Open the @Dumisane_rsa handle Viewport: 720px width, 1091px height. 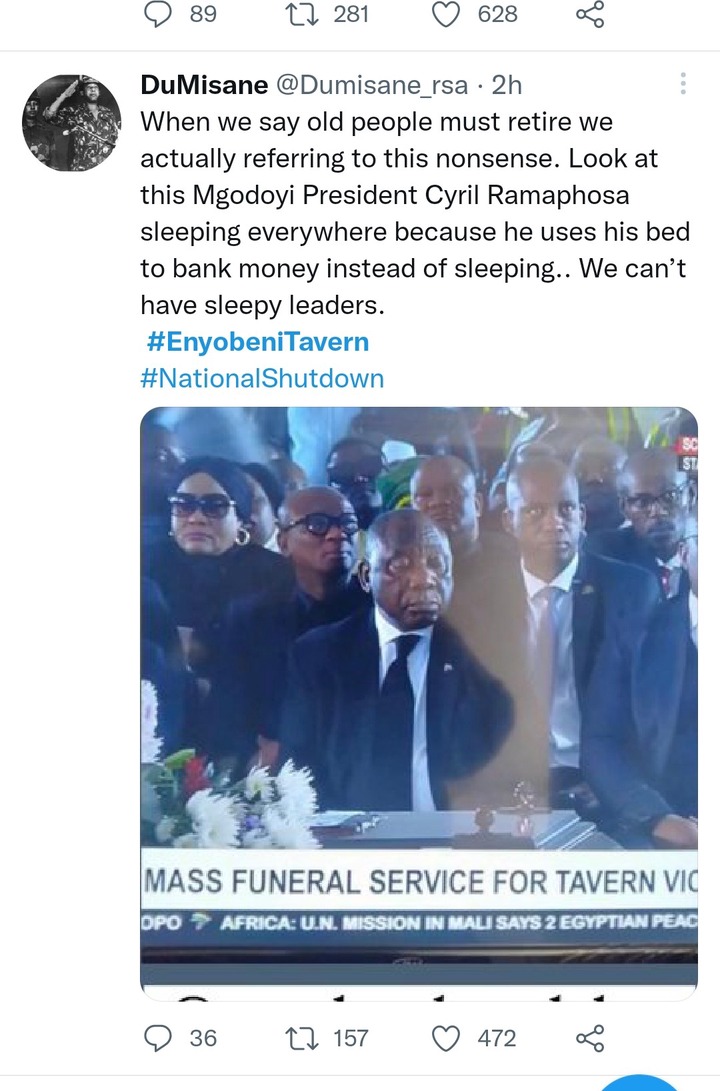coord(372,85)
